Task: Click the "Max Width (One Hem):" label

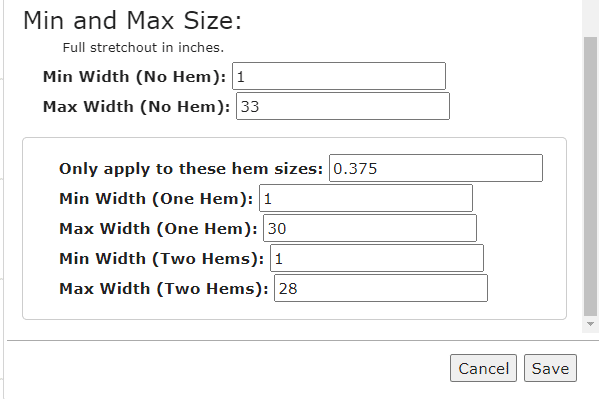Action: click(x=158, y=228)
